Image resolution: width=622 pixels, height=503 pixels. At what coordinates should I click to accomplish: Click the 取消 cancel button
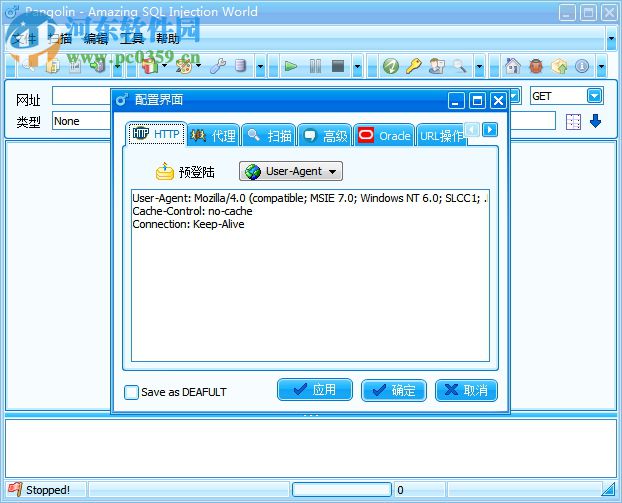(466, 390)
